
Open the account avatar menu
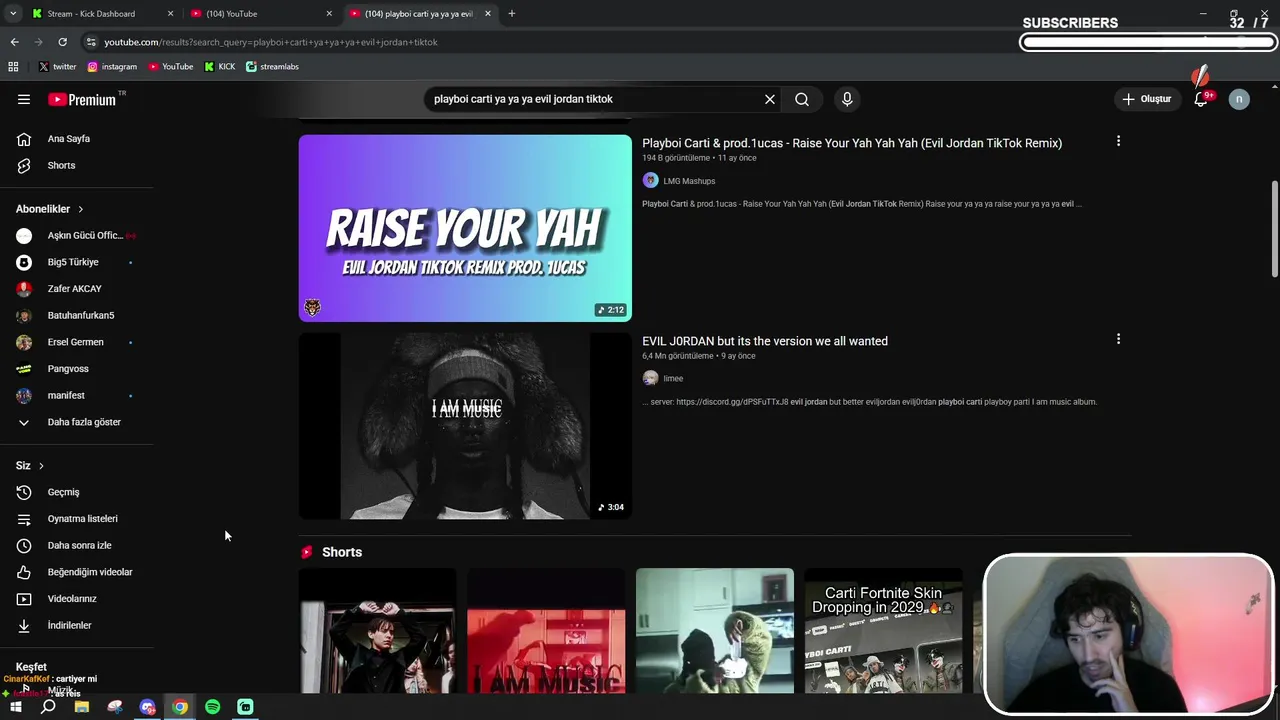[x=1239, y=99]
